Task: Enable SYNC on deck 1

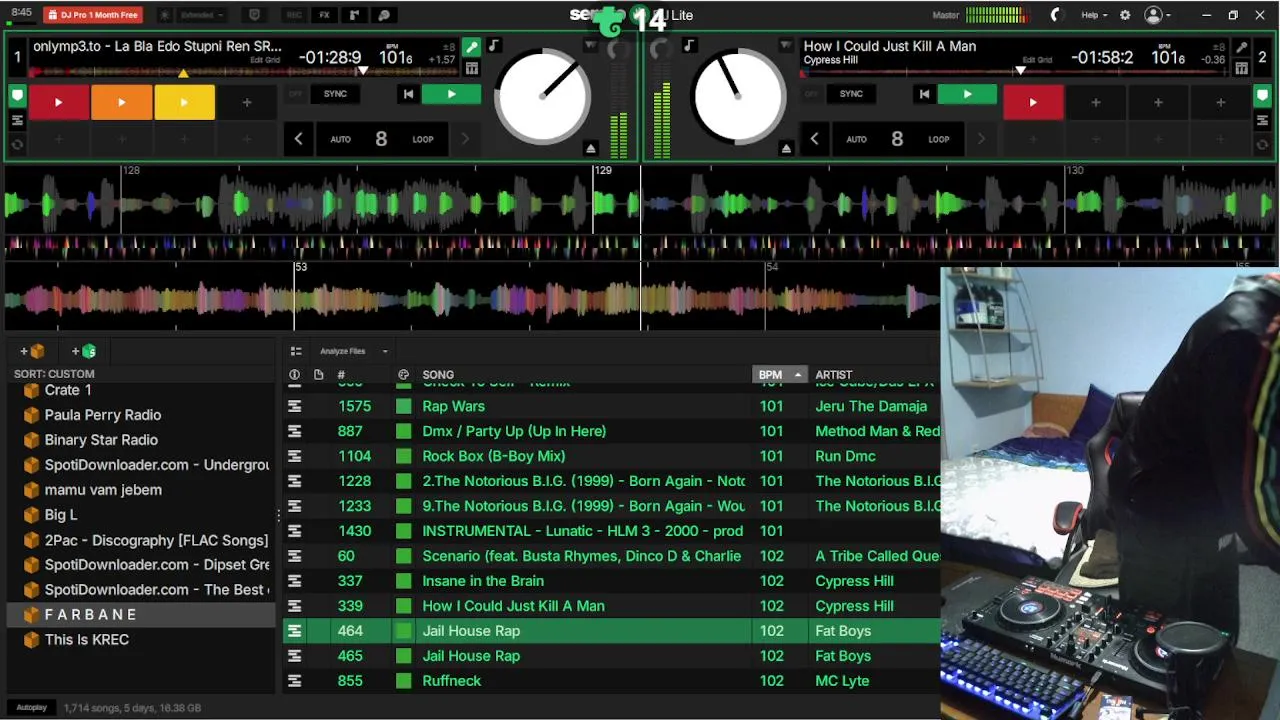Action: (x=335, y=94)
